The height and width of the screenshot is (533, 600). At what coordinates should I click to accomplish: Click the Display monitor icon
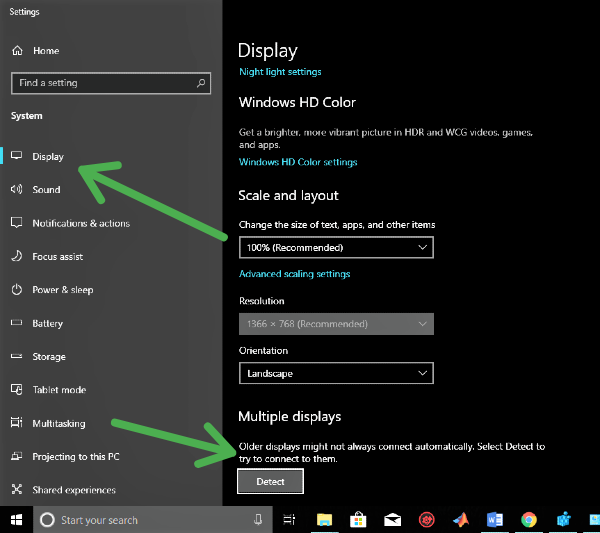(x=16, y=155)
